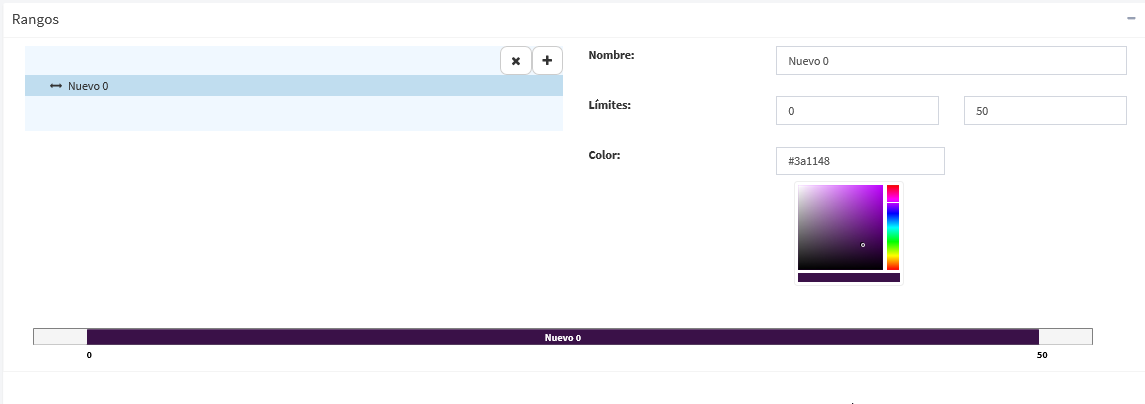Click the upper limit field showing 50
Viewport: 1145px width, 404px height.
click(x=1045, y=111)
